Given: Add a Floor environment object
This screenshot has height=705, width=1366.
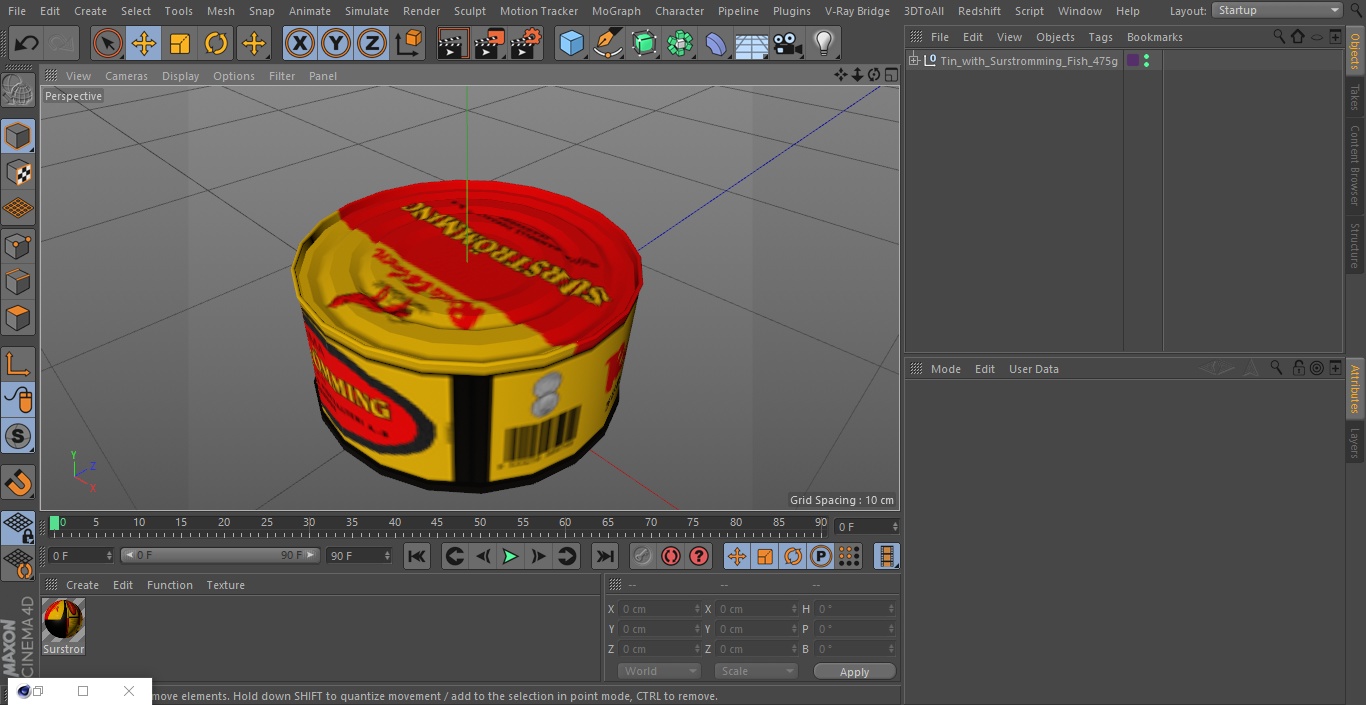Looking at the screenshot, I should (x=752, y=43).
